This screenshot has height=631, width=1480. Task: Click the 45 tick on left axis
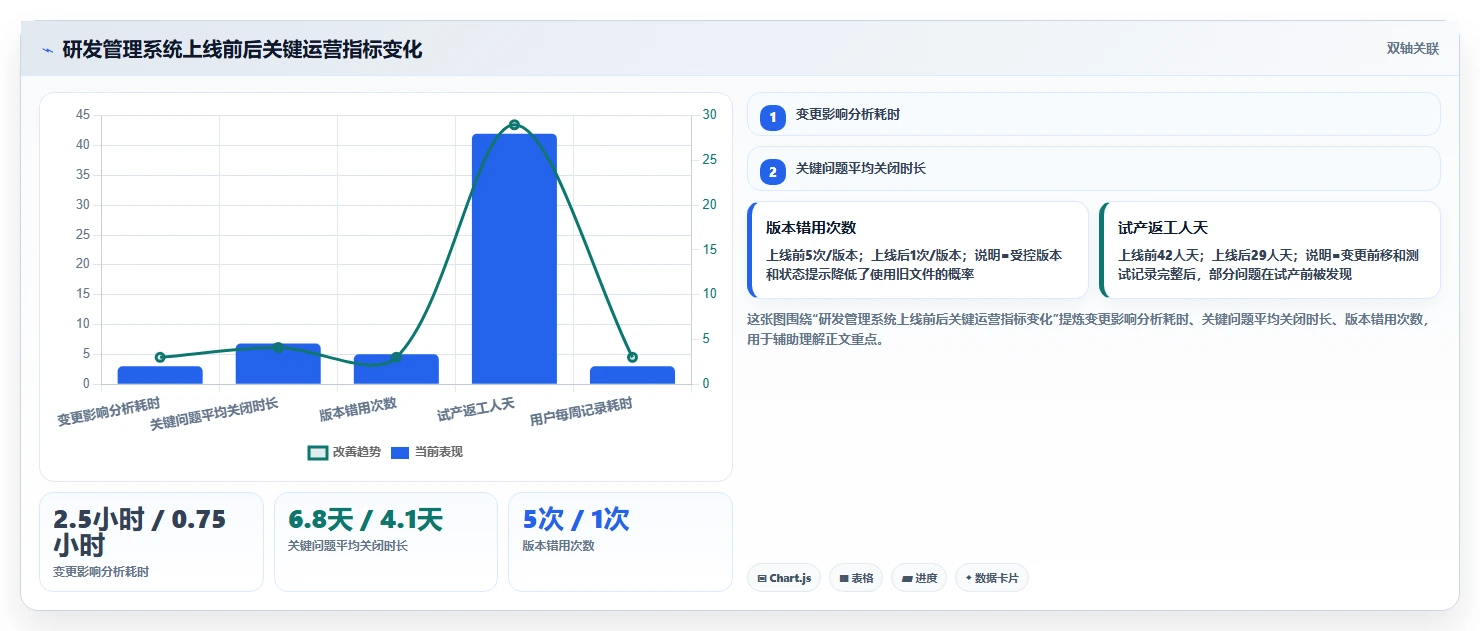(x=83, y=115)
